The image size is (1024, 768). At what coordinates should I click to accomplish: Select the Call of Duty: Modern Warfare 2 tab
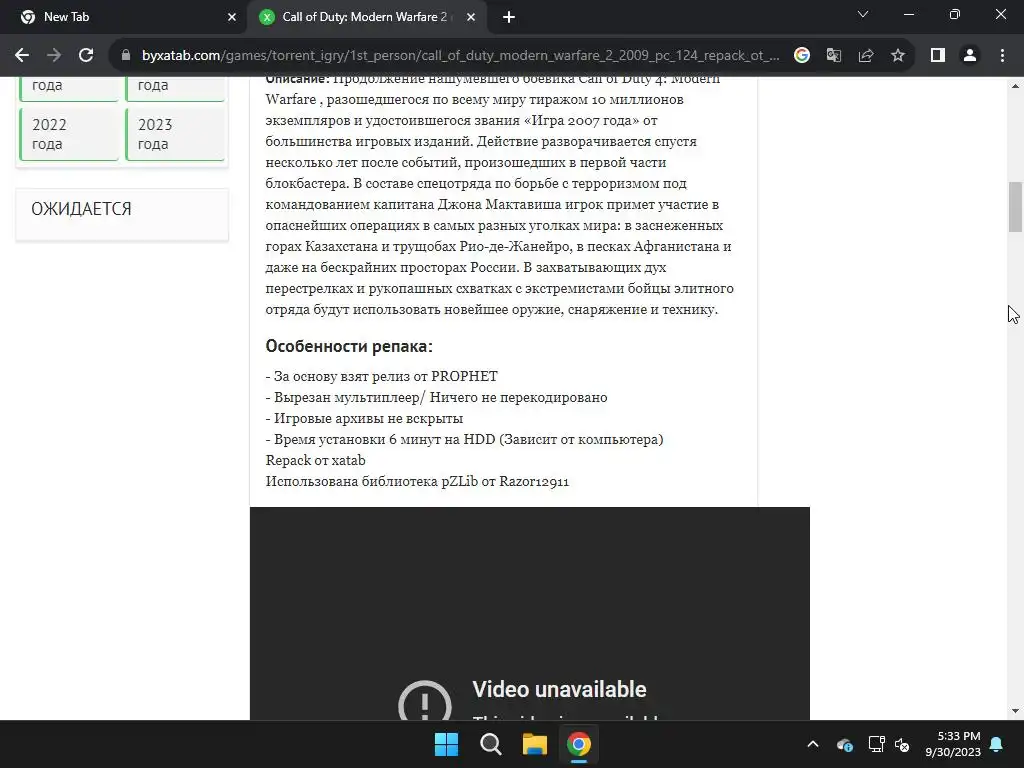click(366, 18)
